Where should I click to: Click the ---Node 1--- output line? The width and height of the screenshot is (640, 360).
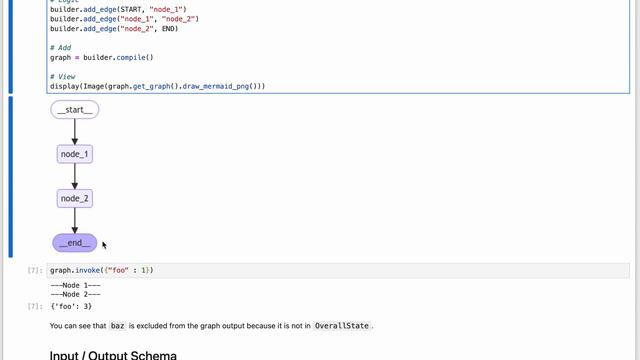tap(76, 285)
